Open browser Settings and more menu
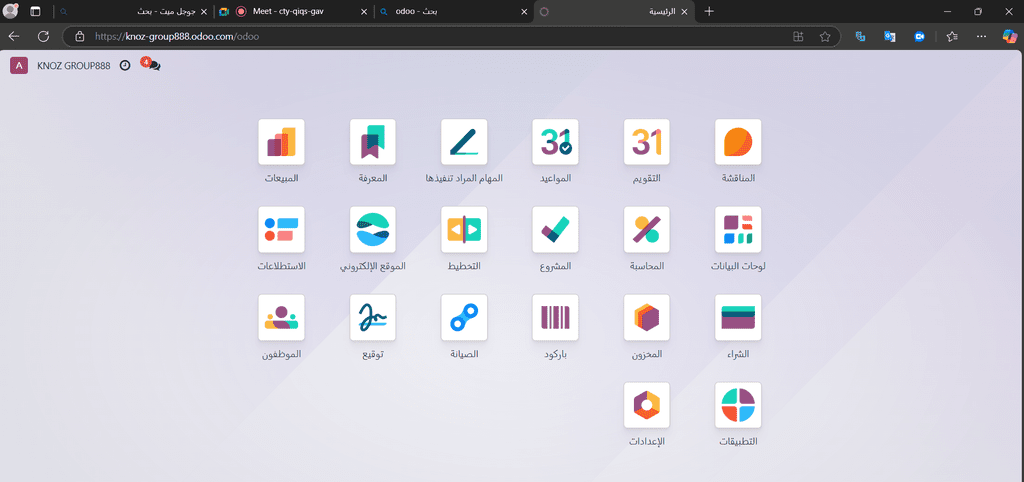Viewport: 1024px width, 482px height. 981,37
